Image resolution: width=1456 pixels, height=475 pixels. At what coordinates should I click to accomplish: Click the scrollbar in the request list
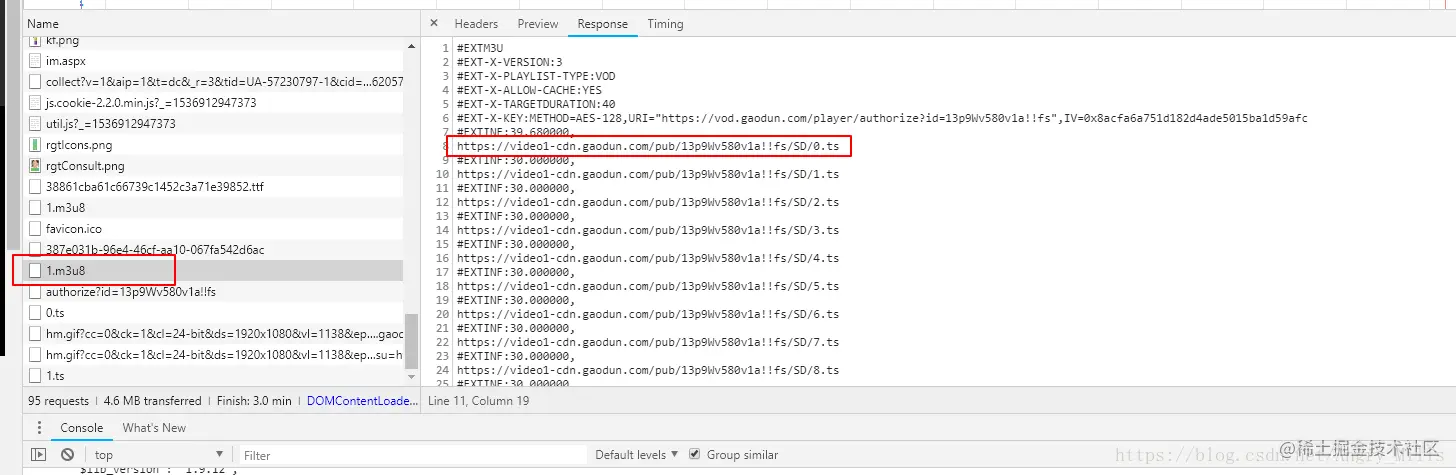pos(411,342)
